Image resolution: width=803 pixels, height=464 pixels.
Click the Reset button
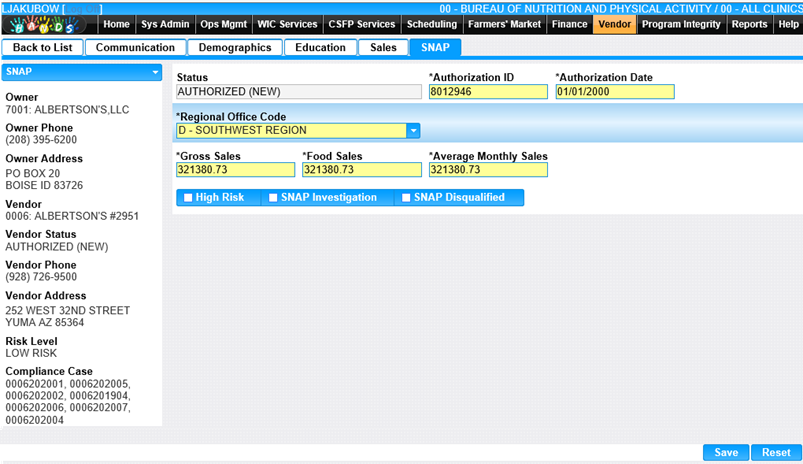point(776,452)
